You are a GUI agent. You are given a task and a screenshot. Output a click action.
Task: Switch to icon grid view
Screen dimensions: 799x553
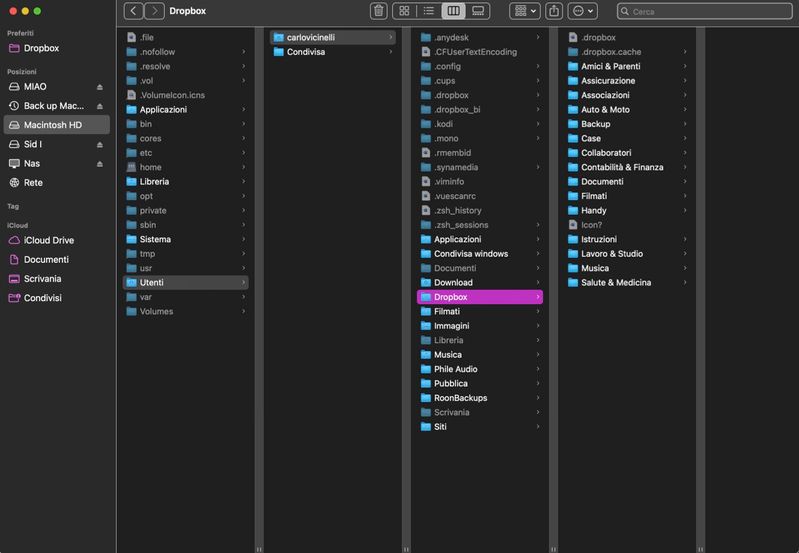[x=404, y=11]
